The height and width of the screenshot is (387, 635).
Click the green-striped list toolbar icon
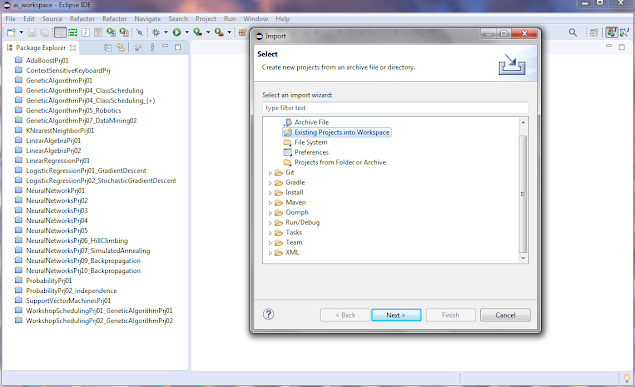click(73, 32)
